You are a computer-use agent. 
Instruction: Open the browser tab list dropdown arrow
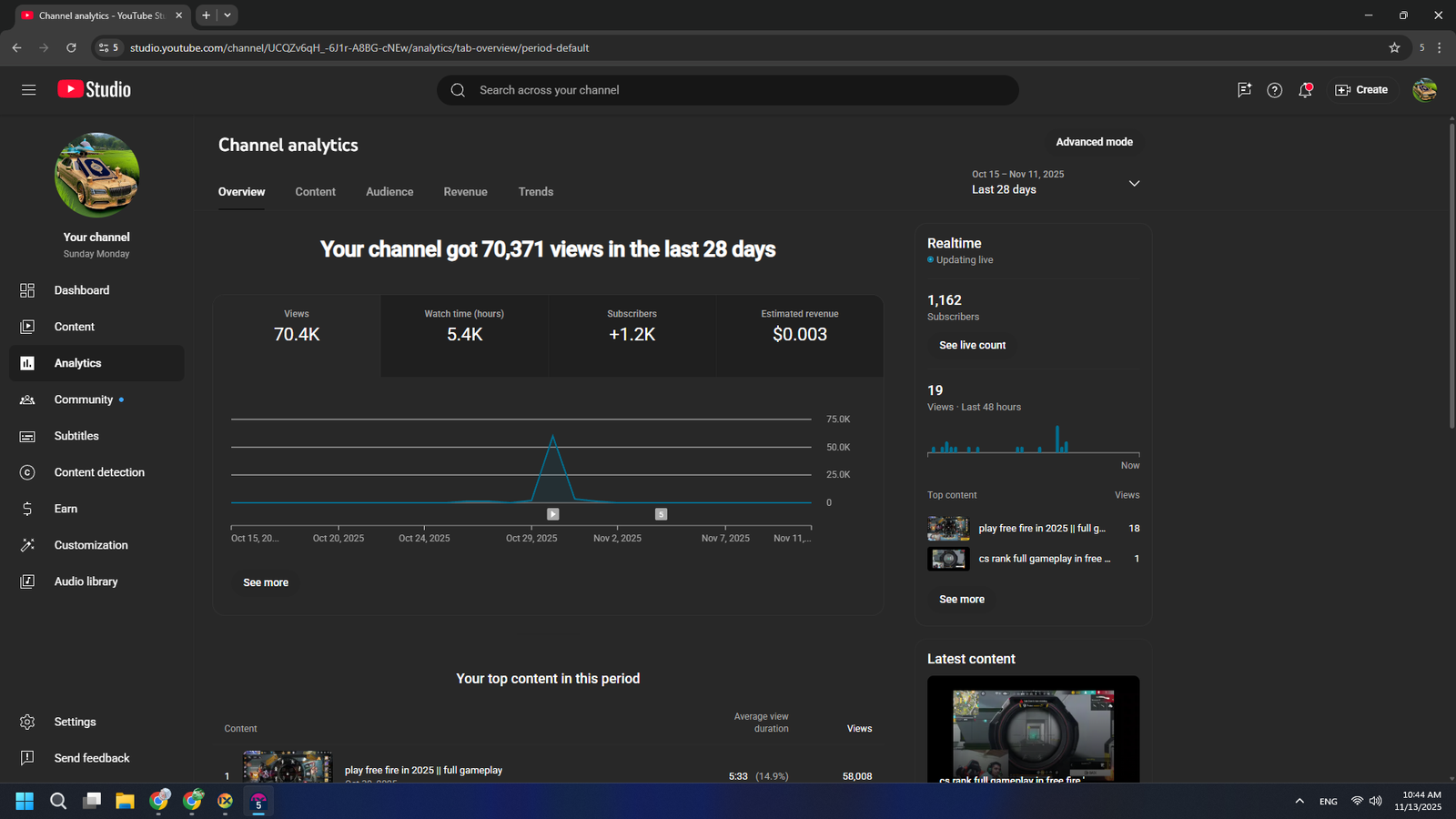point(227,15)
